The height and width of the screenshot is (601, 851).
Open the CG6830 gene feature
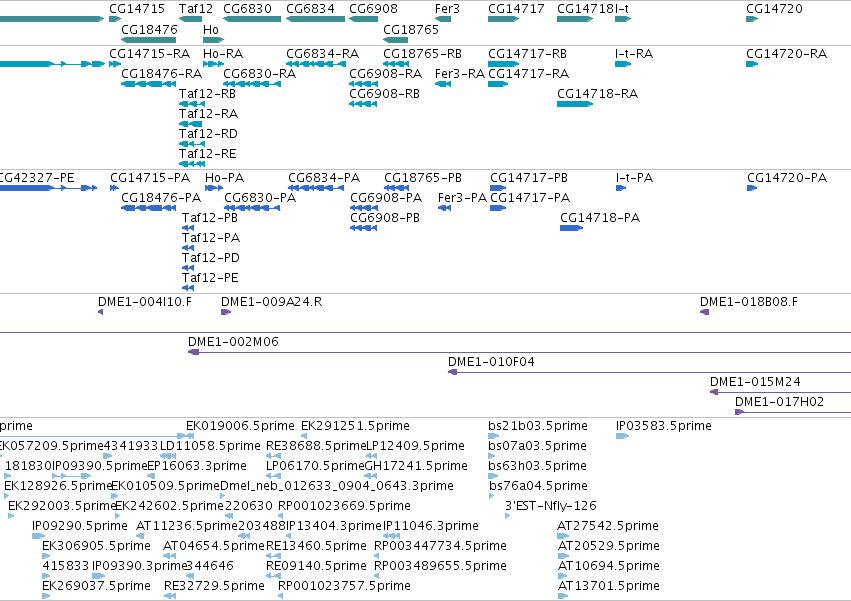[252, 19]
